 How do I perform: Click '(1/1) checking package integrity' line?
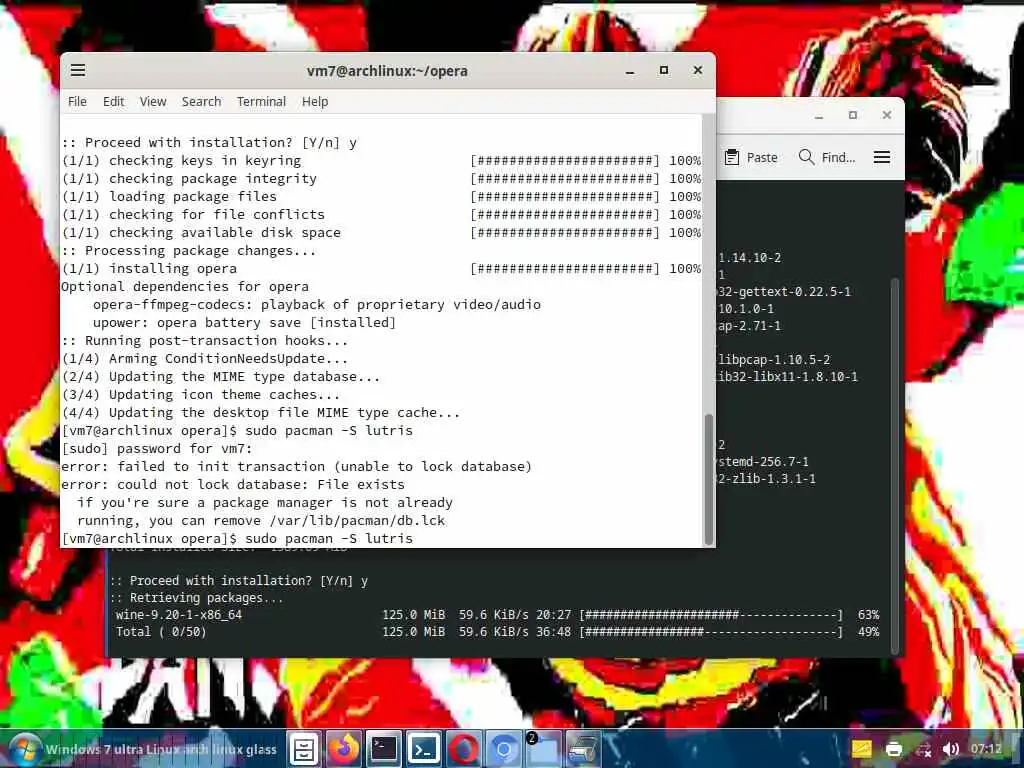click(x=381, y=179)
